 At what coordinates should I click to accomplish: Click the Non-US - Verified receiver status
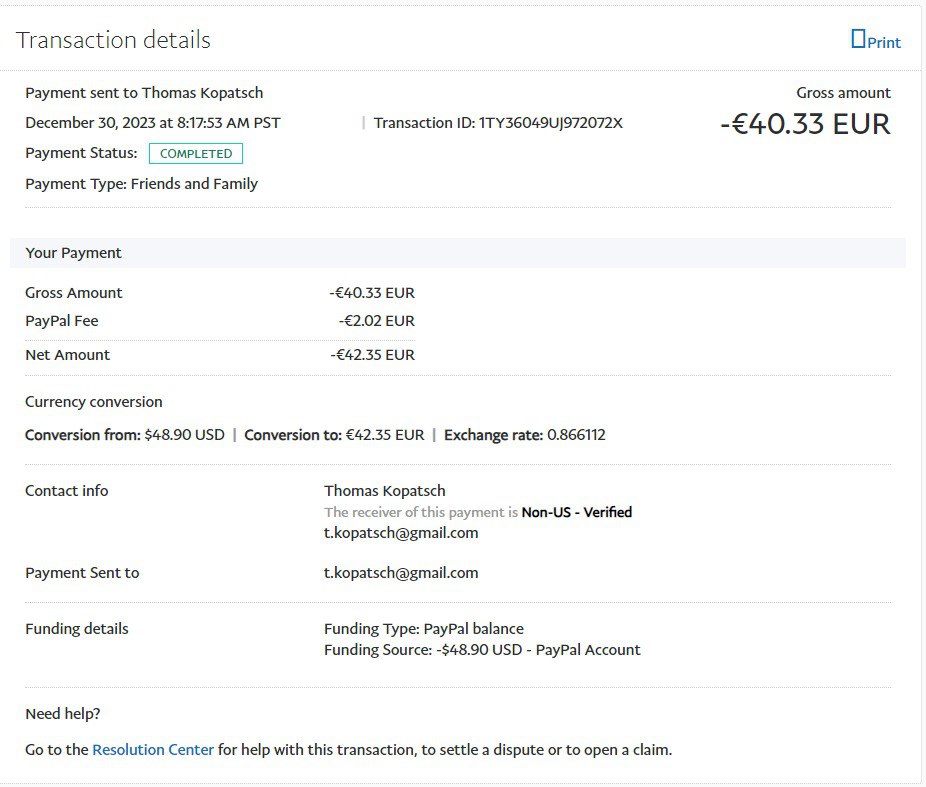coord(577,512)
